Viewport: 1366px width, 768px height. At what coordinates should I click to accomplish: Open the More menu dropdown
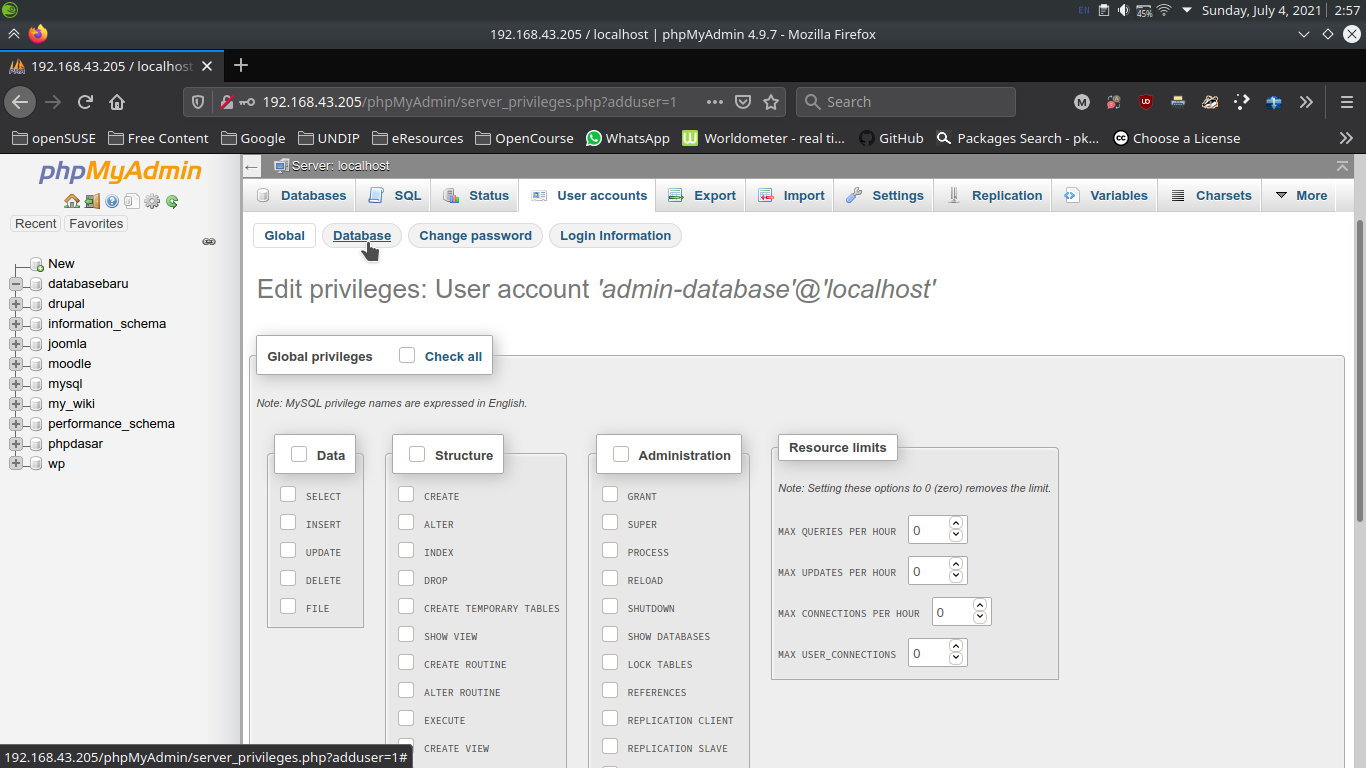pos(1302,196)
